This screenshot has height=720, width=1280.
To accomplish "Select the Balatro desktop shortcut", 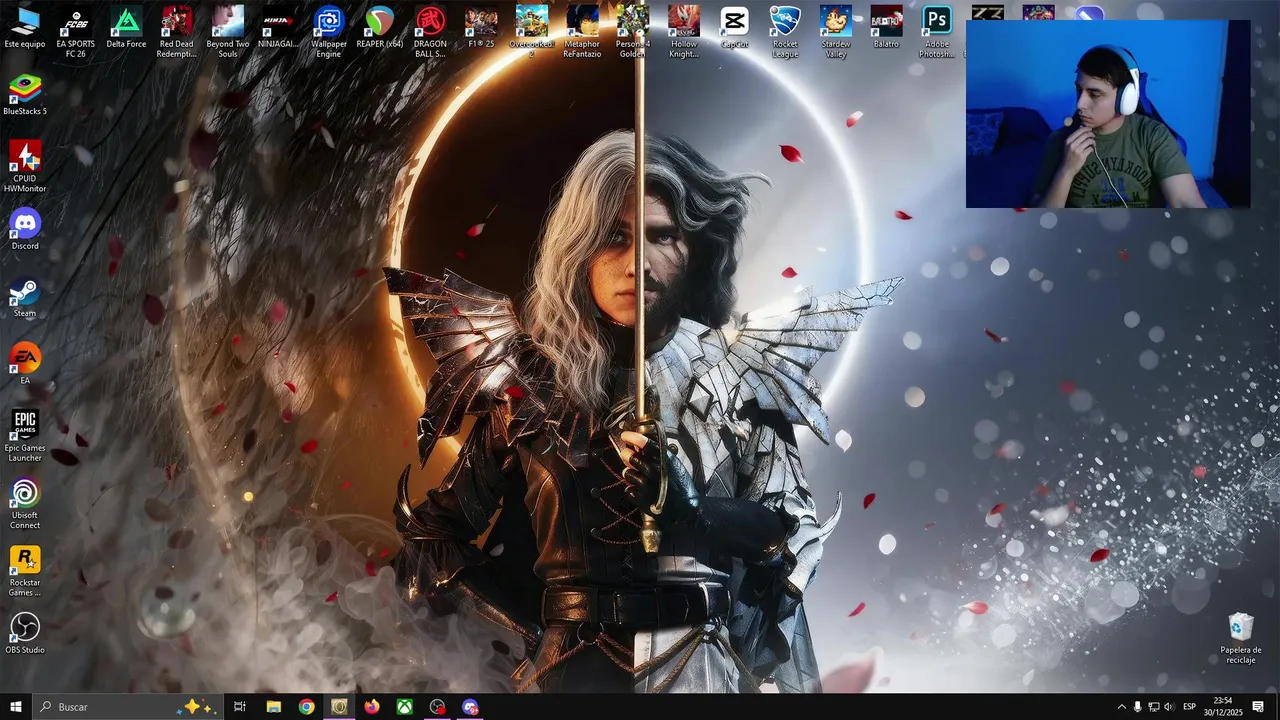I will click(x=886, y=28).
